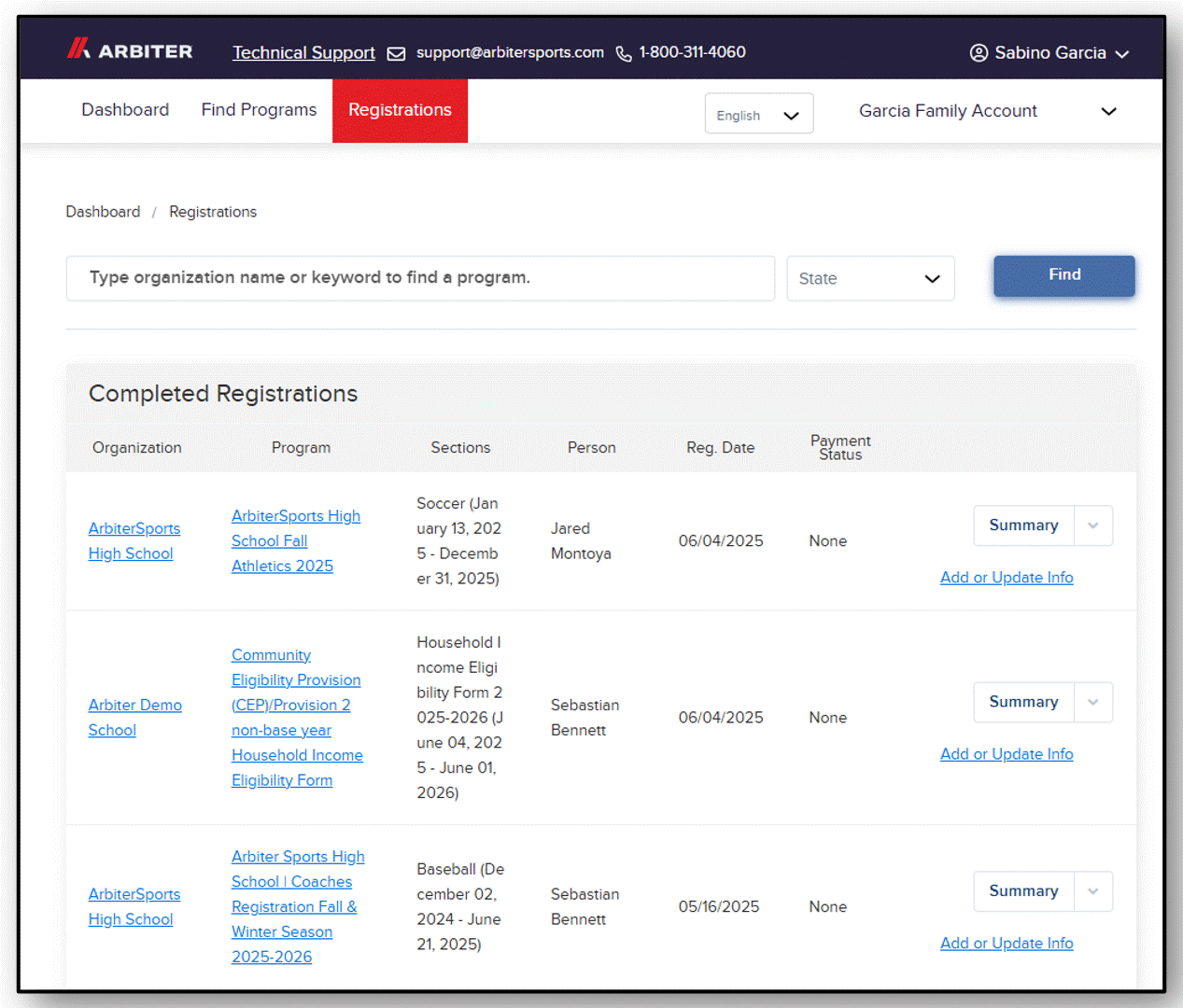Click the phone icon in header
Image resolution: width=1183 pixels, height=1008 pixels.
(624, 54)
